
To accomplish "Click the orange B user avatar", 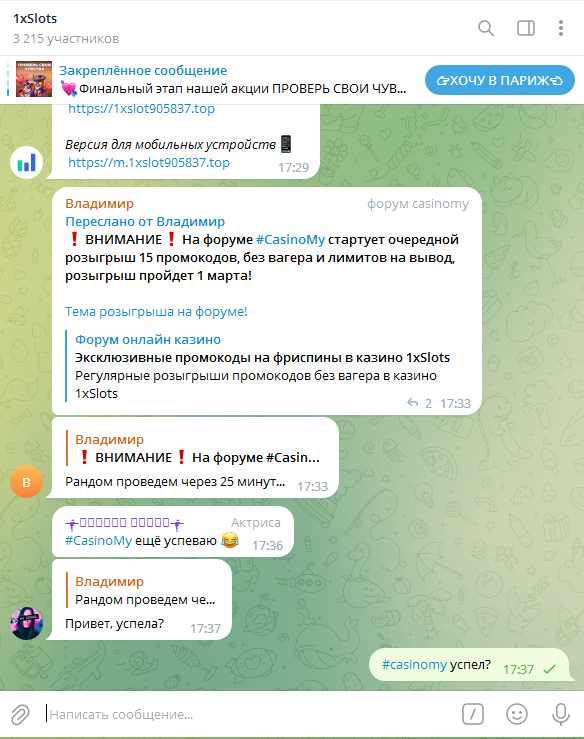I will click(26, 482).
